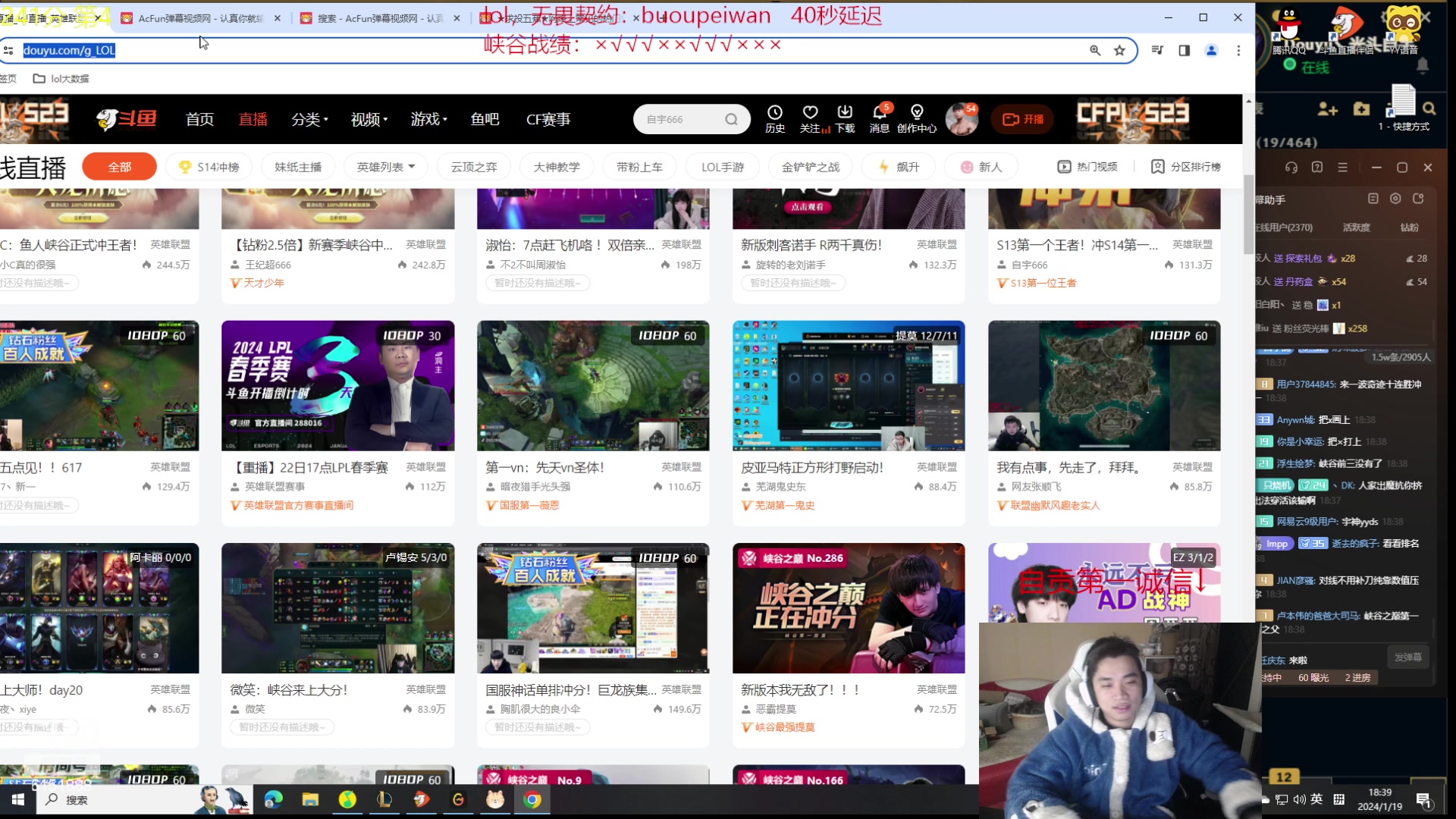Expand the 分类 navigation dropdown
Viewport: 1456px width, 819px height.
[x=309, y=119]
